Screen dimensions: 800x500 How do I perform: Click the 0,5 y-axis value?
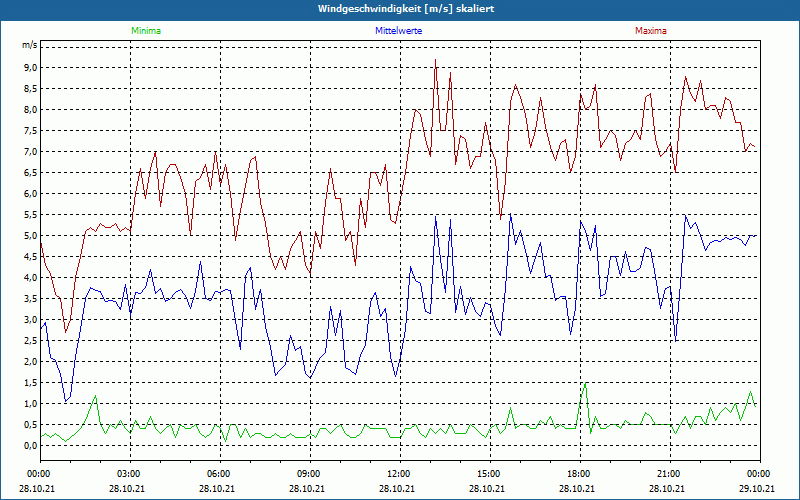point(30,424)
